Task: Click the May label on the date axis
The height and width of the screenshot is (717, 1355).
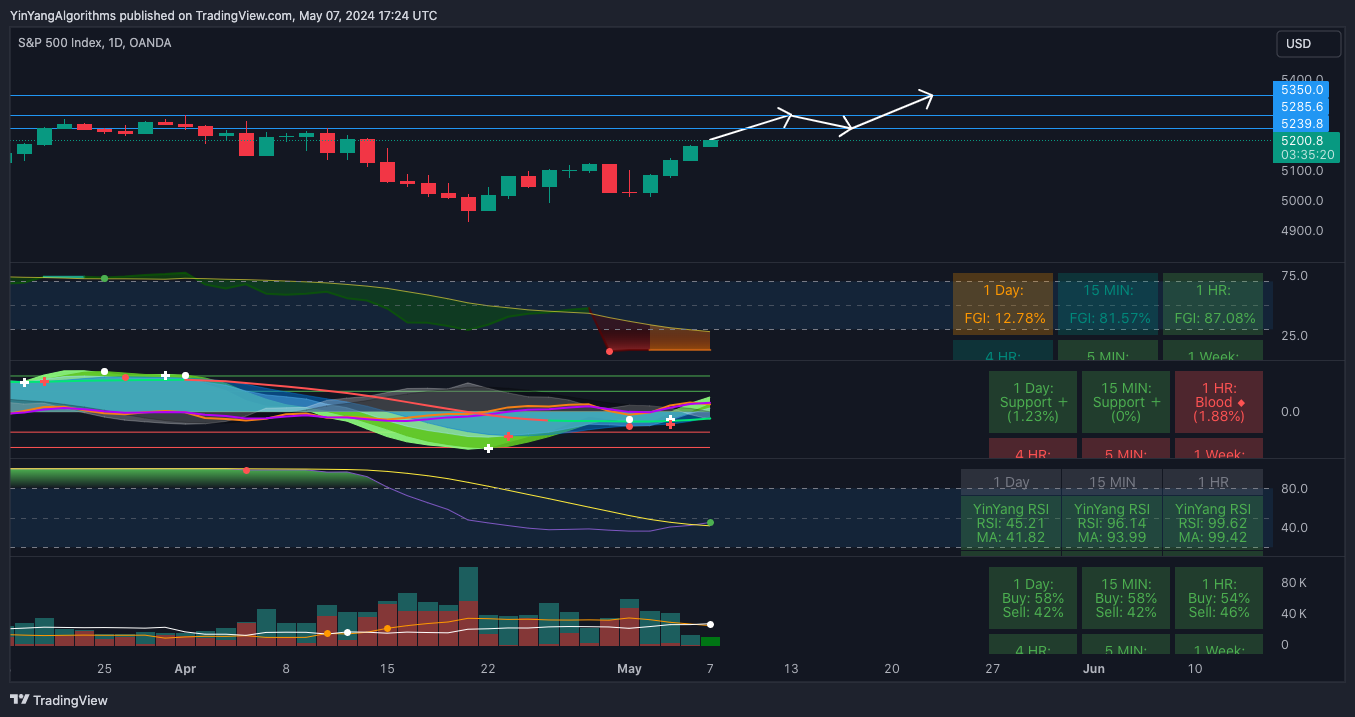Action: [629, 668]
